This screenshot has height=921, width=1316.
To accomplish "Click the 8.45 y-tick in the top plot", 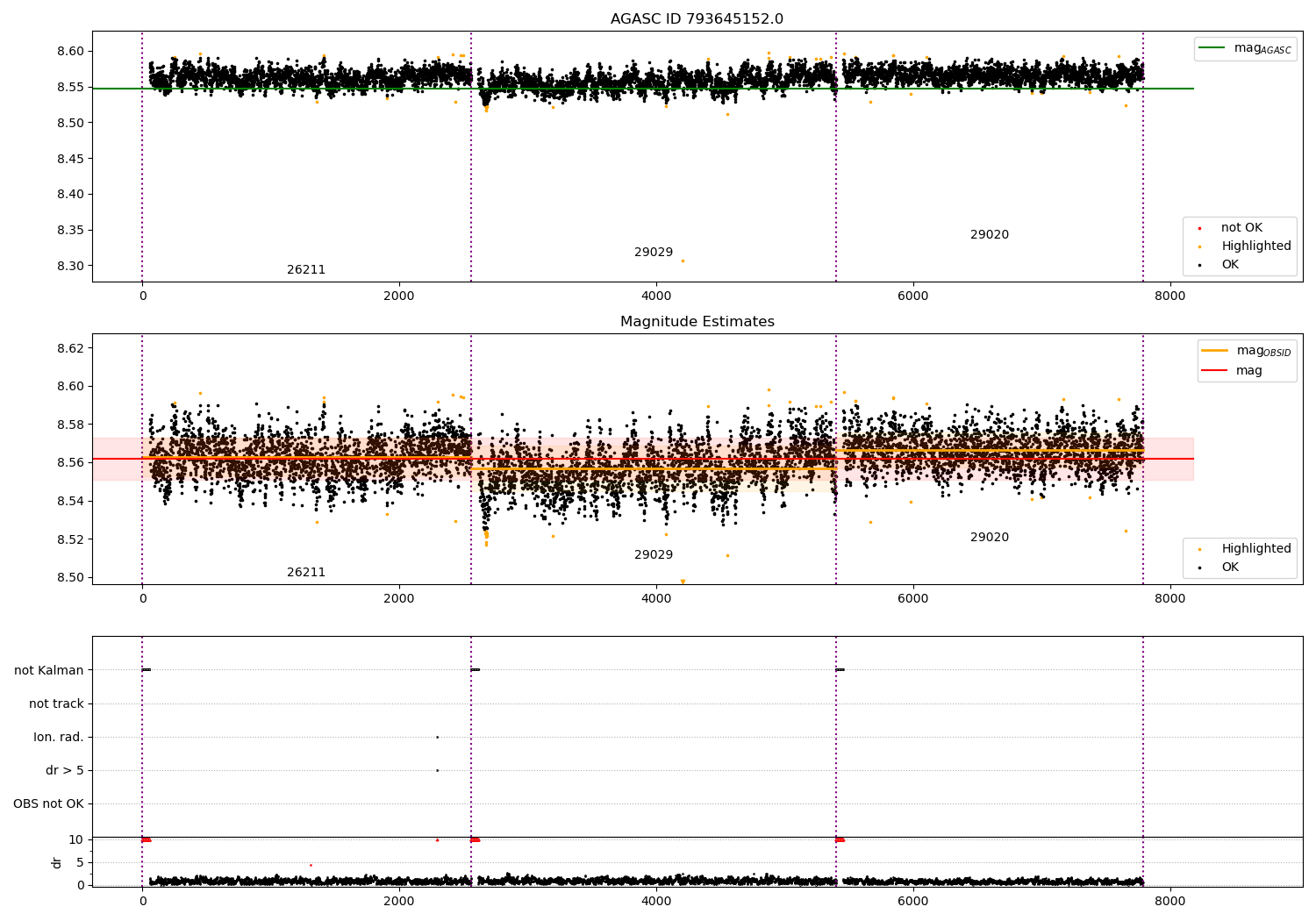I will tap(70, 159).
